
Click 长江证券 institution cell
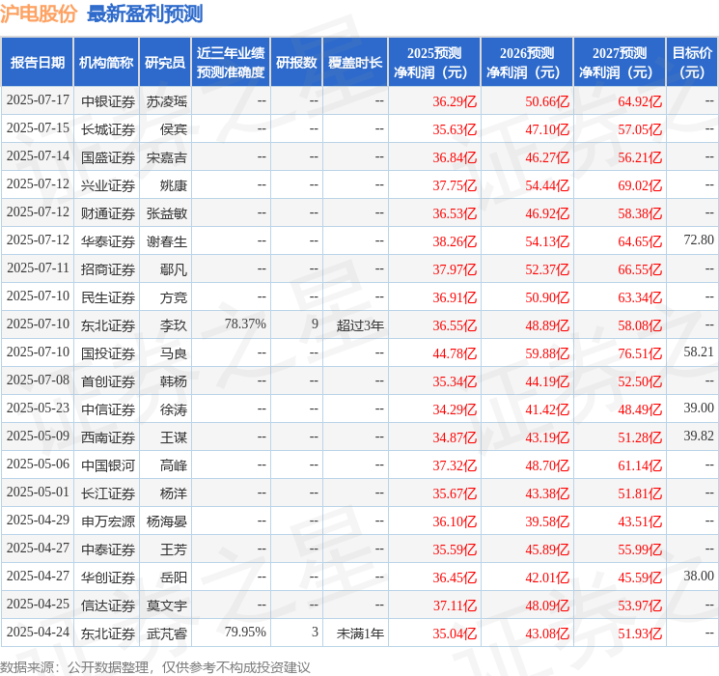(x=108, y=493)
